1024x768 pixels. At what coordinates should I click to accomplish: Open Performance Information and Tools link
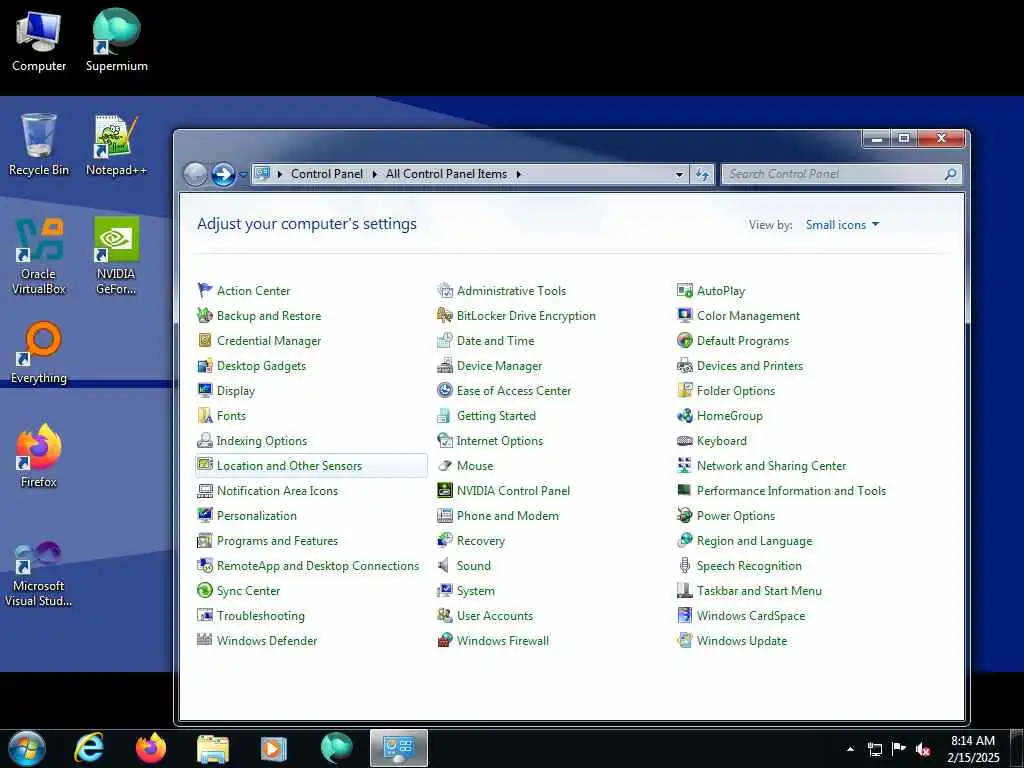coord(792,490)
